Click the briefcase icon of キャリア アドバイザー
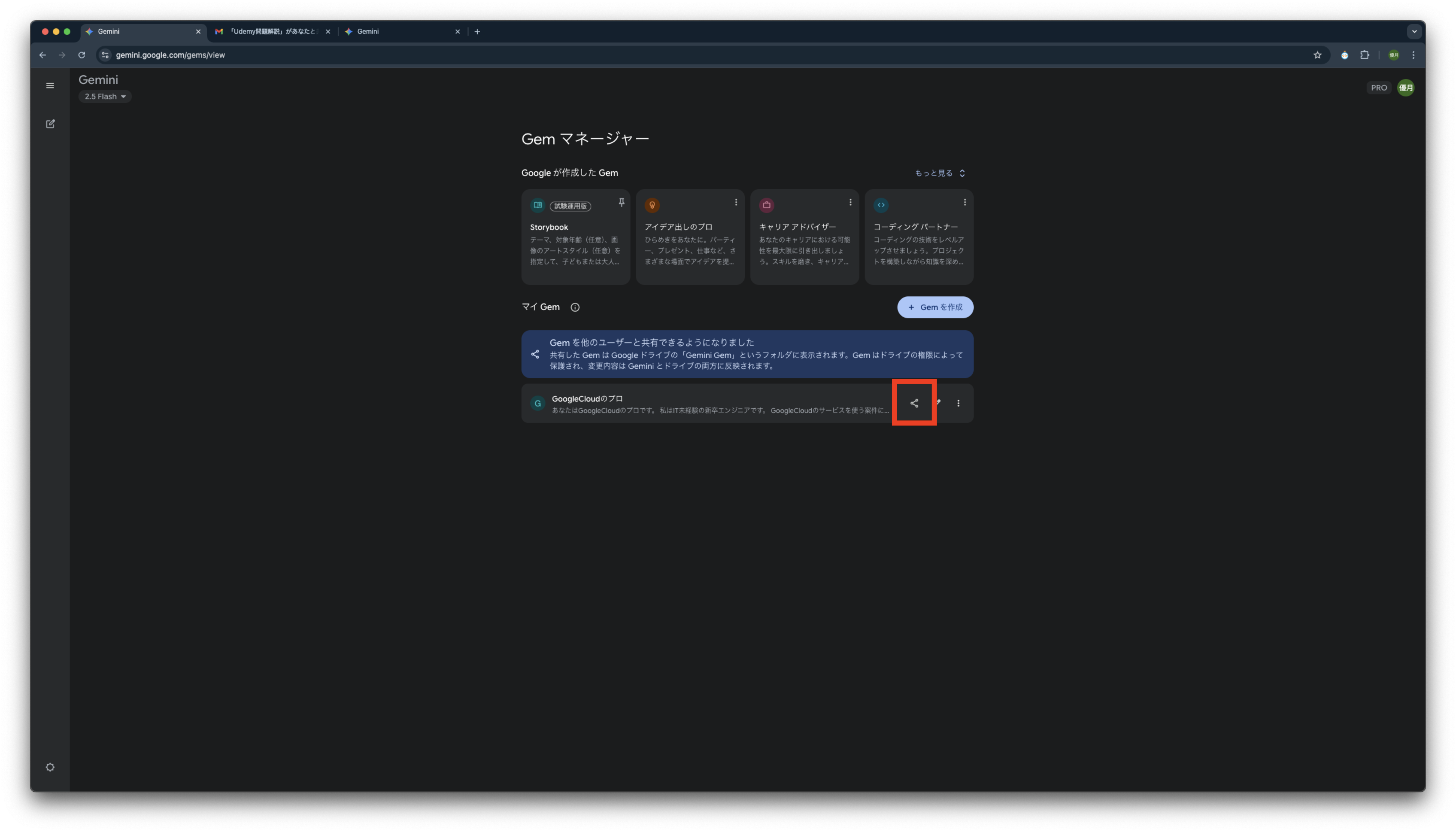The height and width of the screenshot is (832, 1456). point(767,205)
